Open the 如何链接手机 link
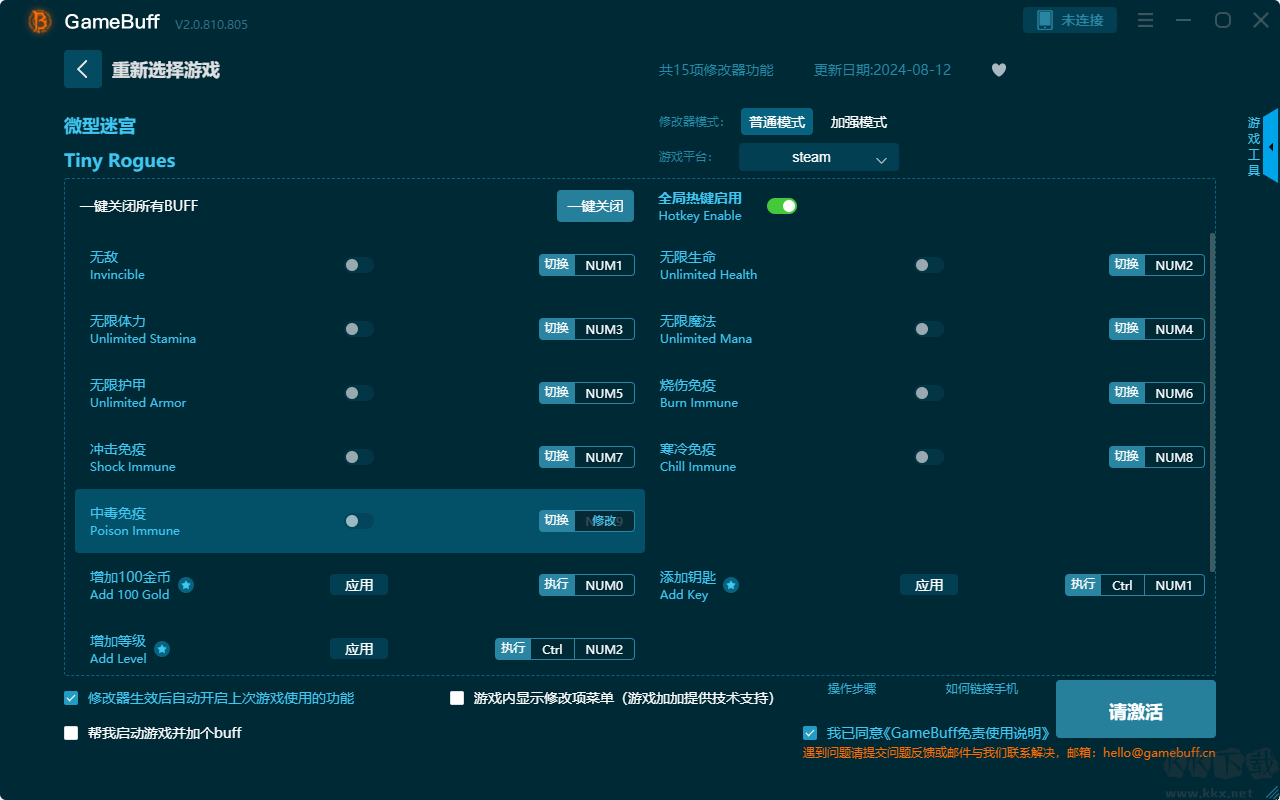1280x800 pixels. pos(982,689)
